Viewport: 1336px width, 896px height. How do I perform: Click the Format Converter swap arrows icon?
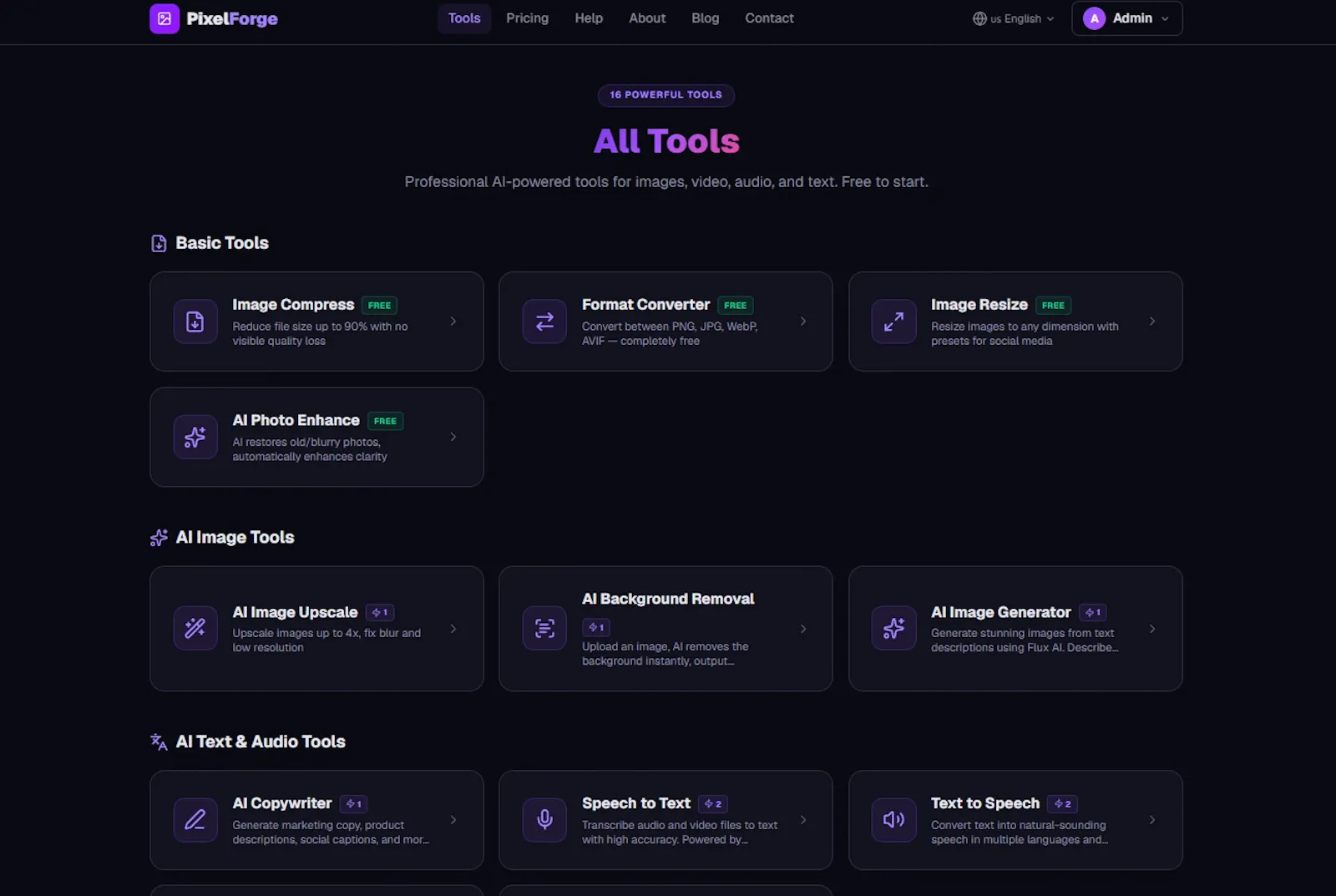click(x=544, y=321)
